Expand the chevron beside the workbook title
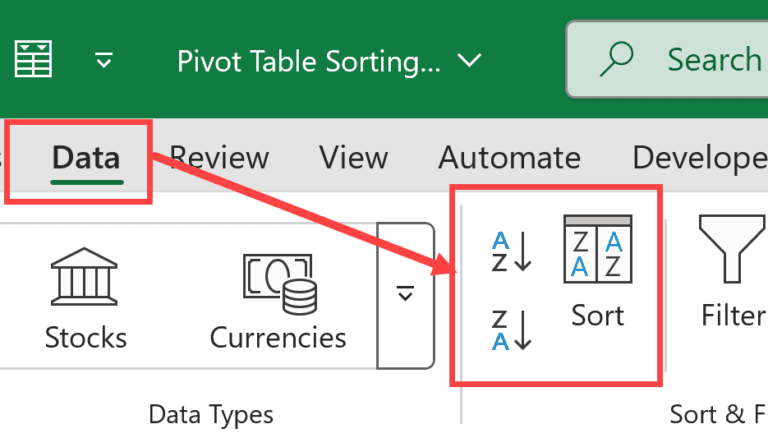This screenshot has height=438, width=768. [x=469, y=61]
